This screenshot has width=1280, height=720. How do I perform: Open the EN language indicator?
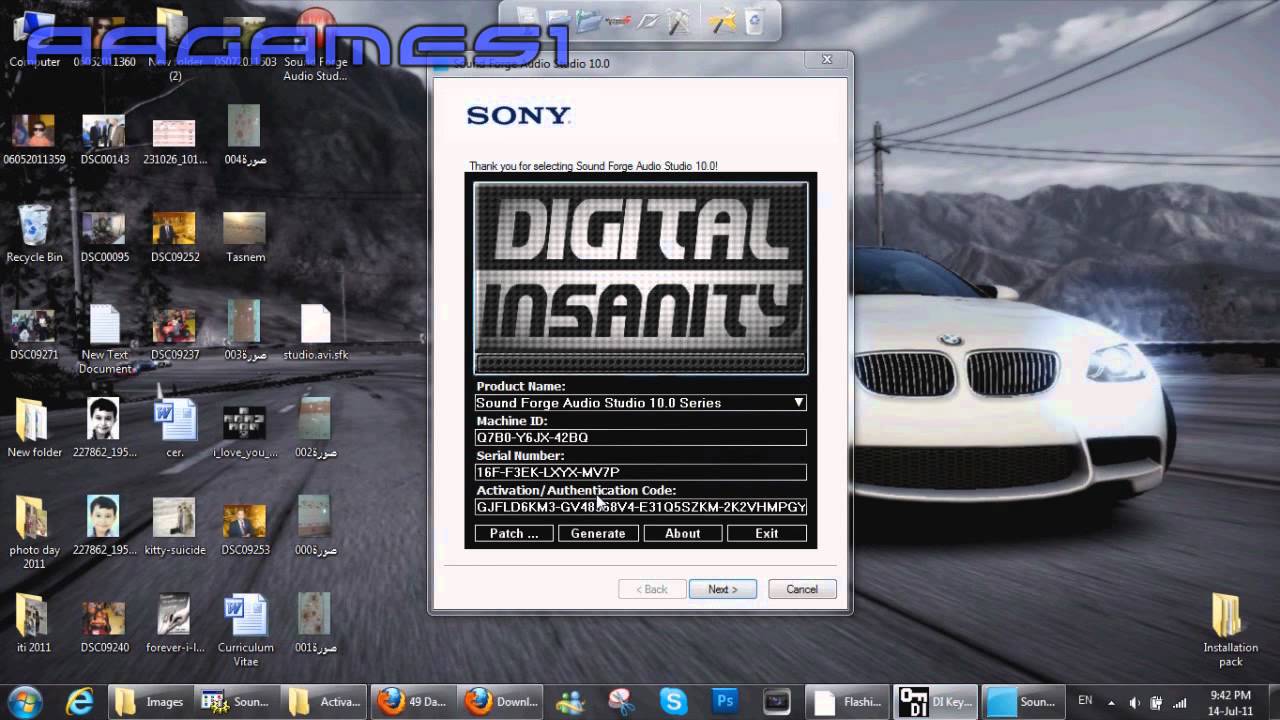coord(1085,700)
